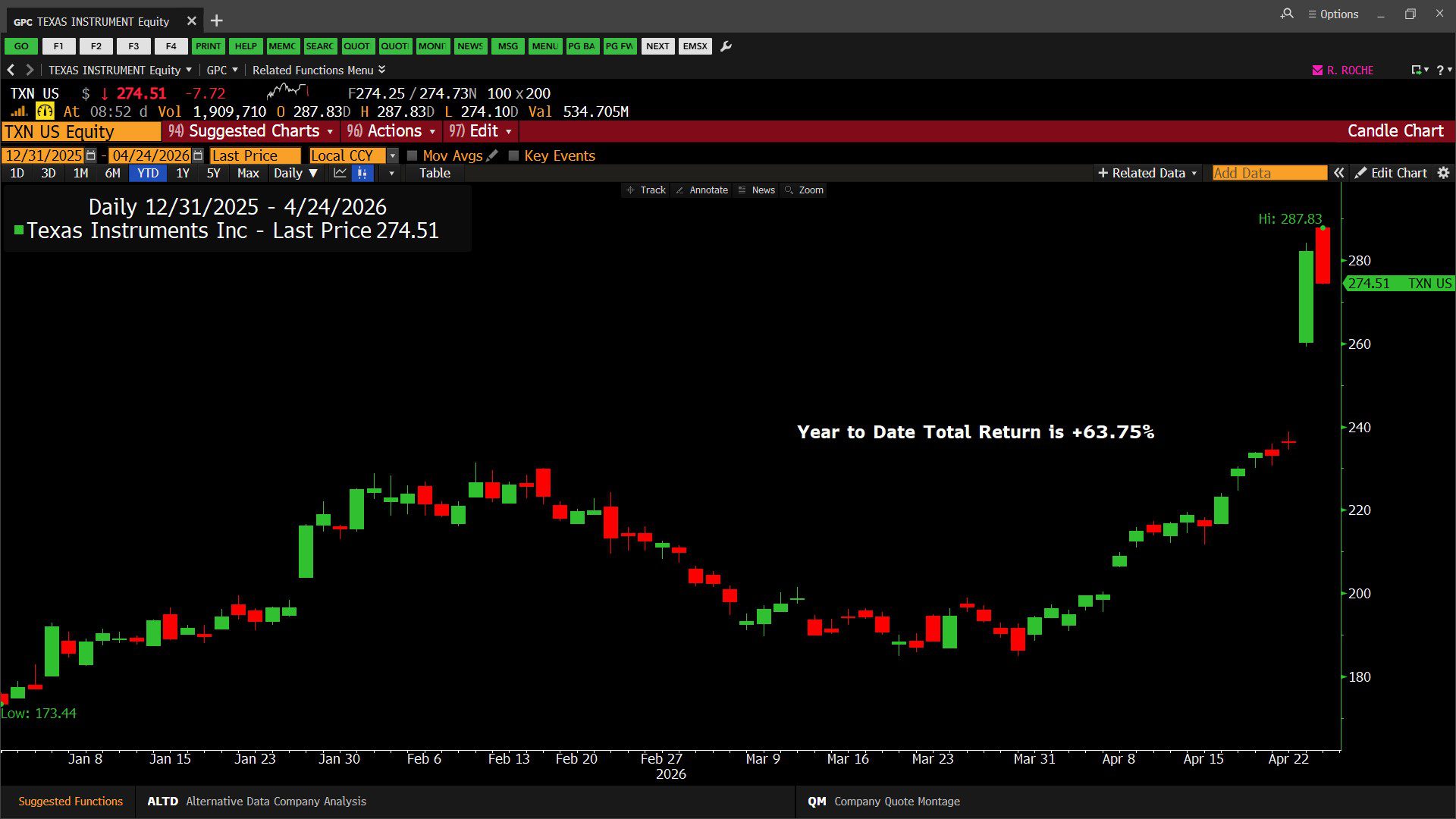Open the start date calendar picker

coord(91,155)
